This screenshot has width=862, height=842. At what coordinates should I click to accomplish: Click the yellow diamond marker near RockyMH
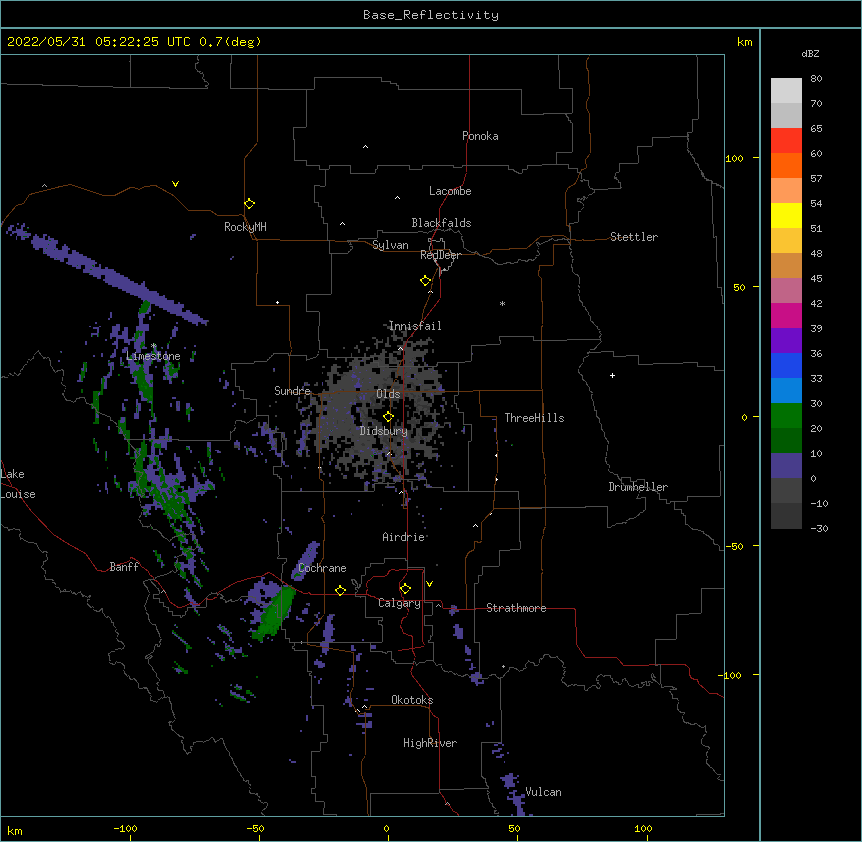(x=250, y=204)
